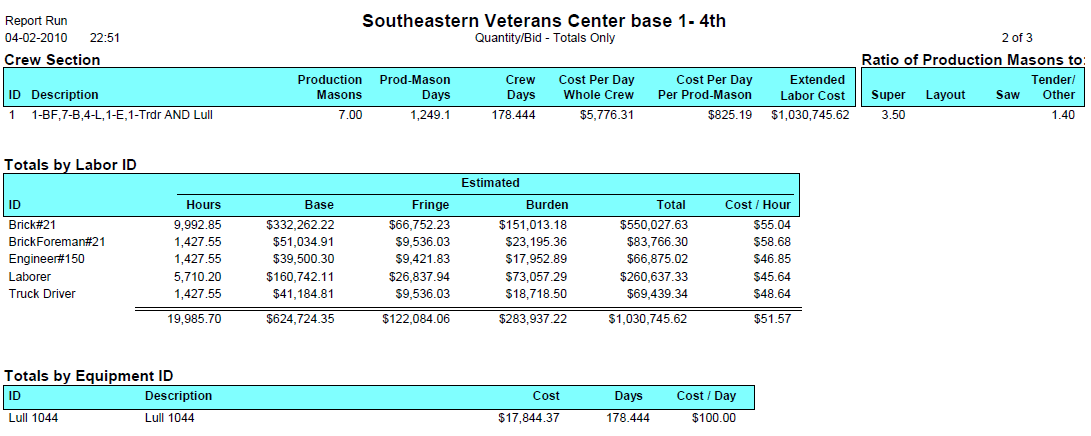Click the Truck Driver labor ID
Viewport: 1091px width, 436px height.
point(42,293)
